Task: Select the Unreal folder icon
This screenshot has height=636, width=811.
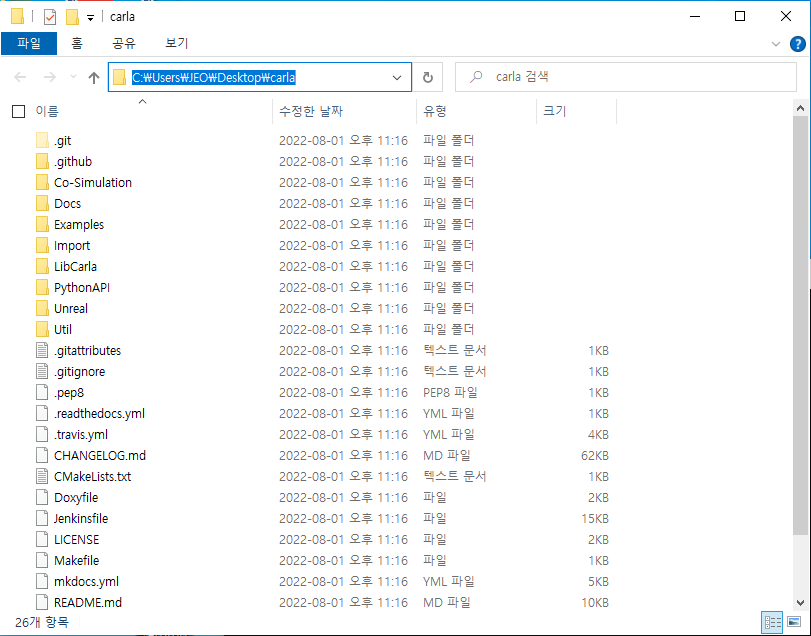Action: [42, 308]
